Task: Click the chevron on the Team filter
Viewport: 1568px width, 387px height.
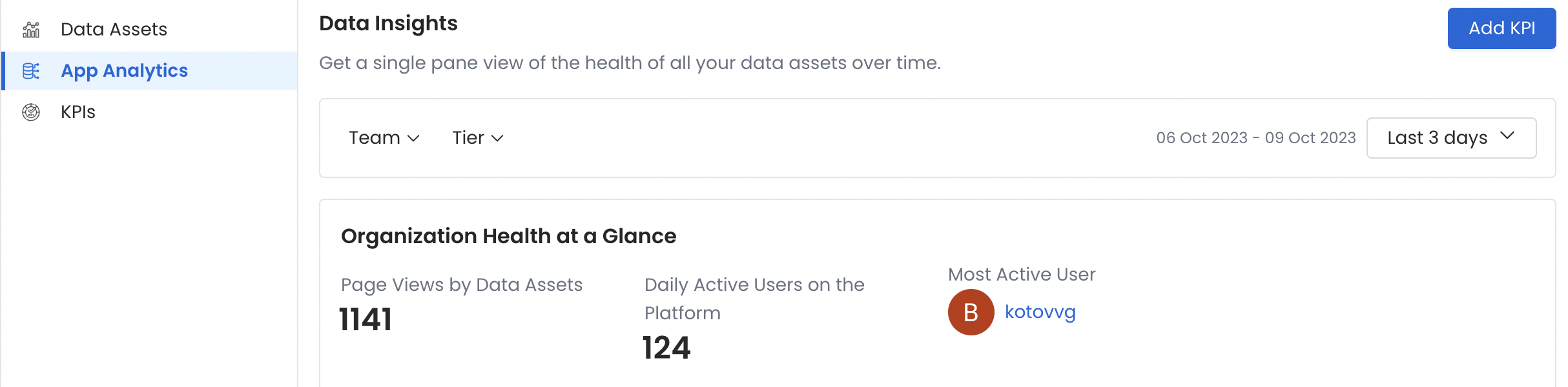Action: pos(413,138)
